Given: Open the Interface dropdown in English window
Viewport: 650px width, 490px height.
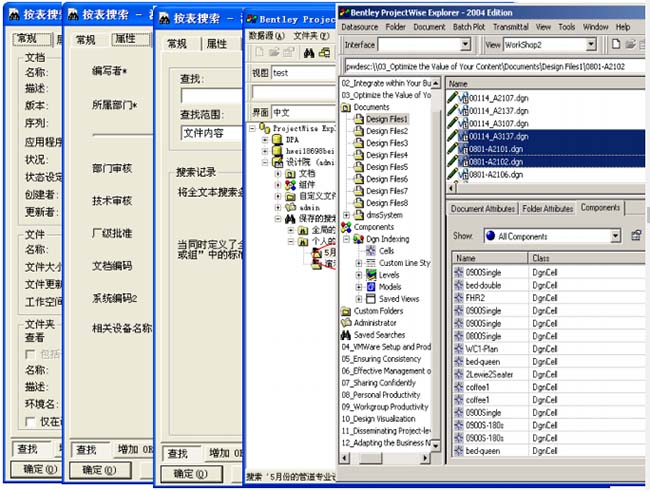Looking at the screenshot, I should coord(466,44).
